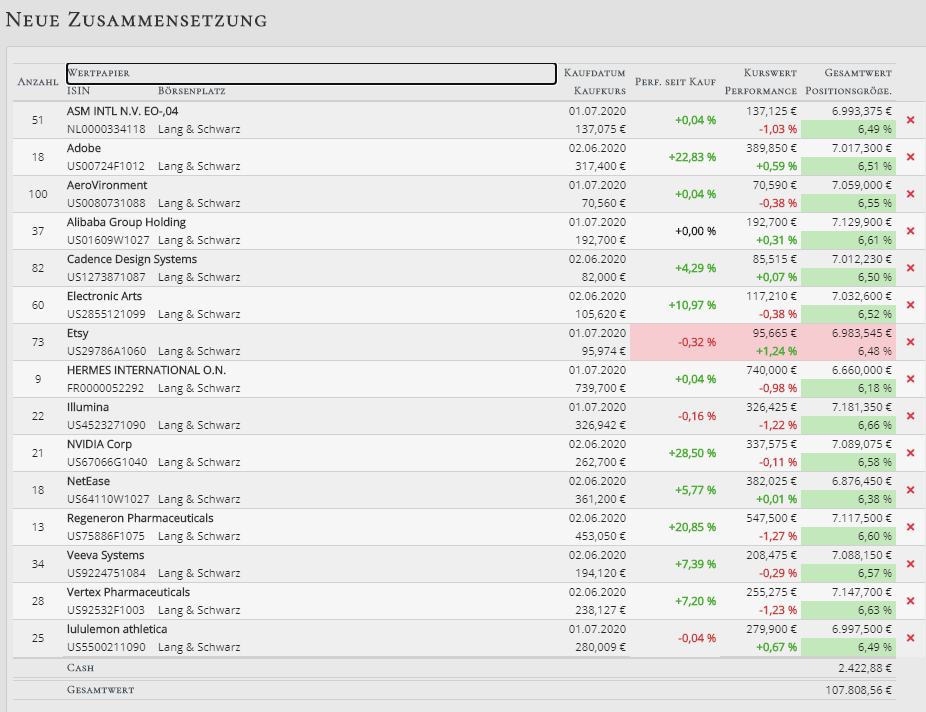The width and height of the screenshot is (926, 712).
Task: Click the Kurswert column header
Action: pyautogui.click(x=770, y=73)
